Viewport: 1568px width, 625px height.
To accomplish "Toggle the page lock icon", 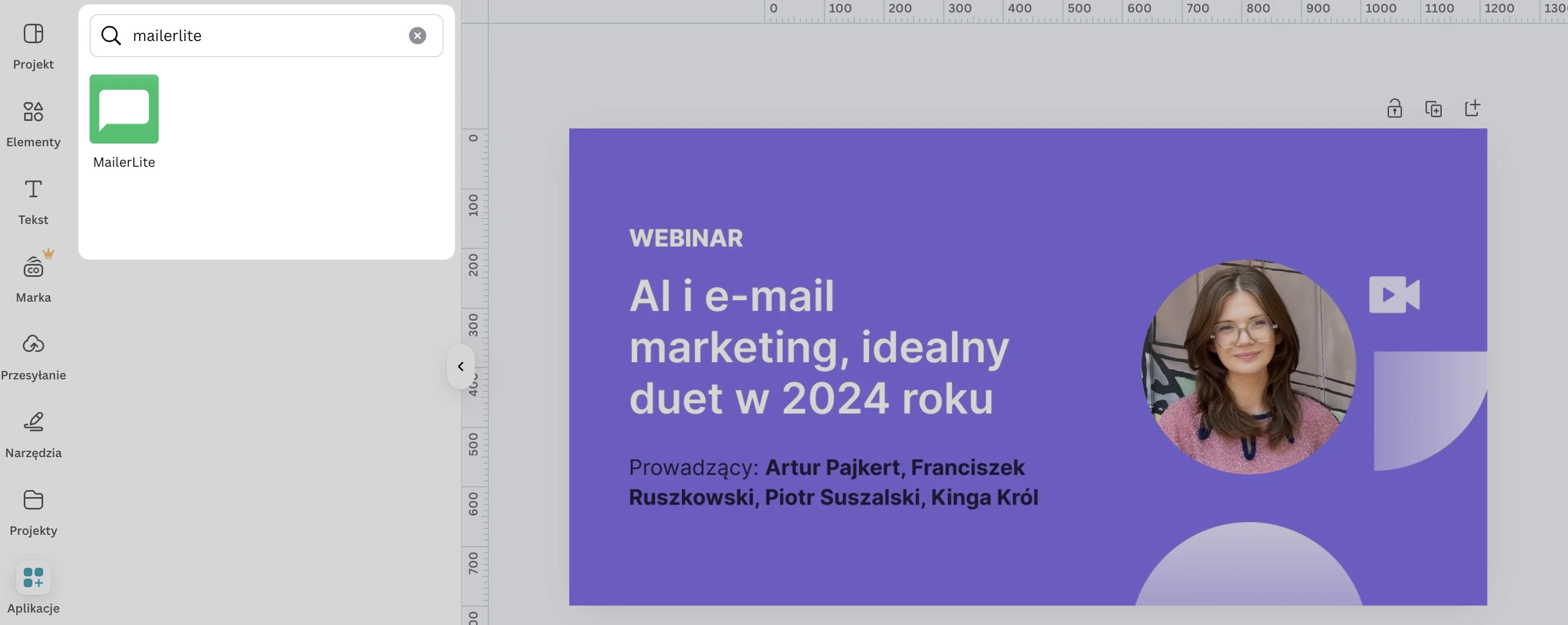I will (1394, 108).
